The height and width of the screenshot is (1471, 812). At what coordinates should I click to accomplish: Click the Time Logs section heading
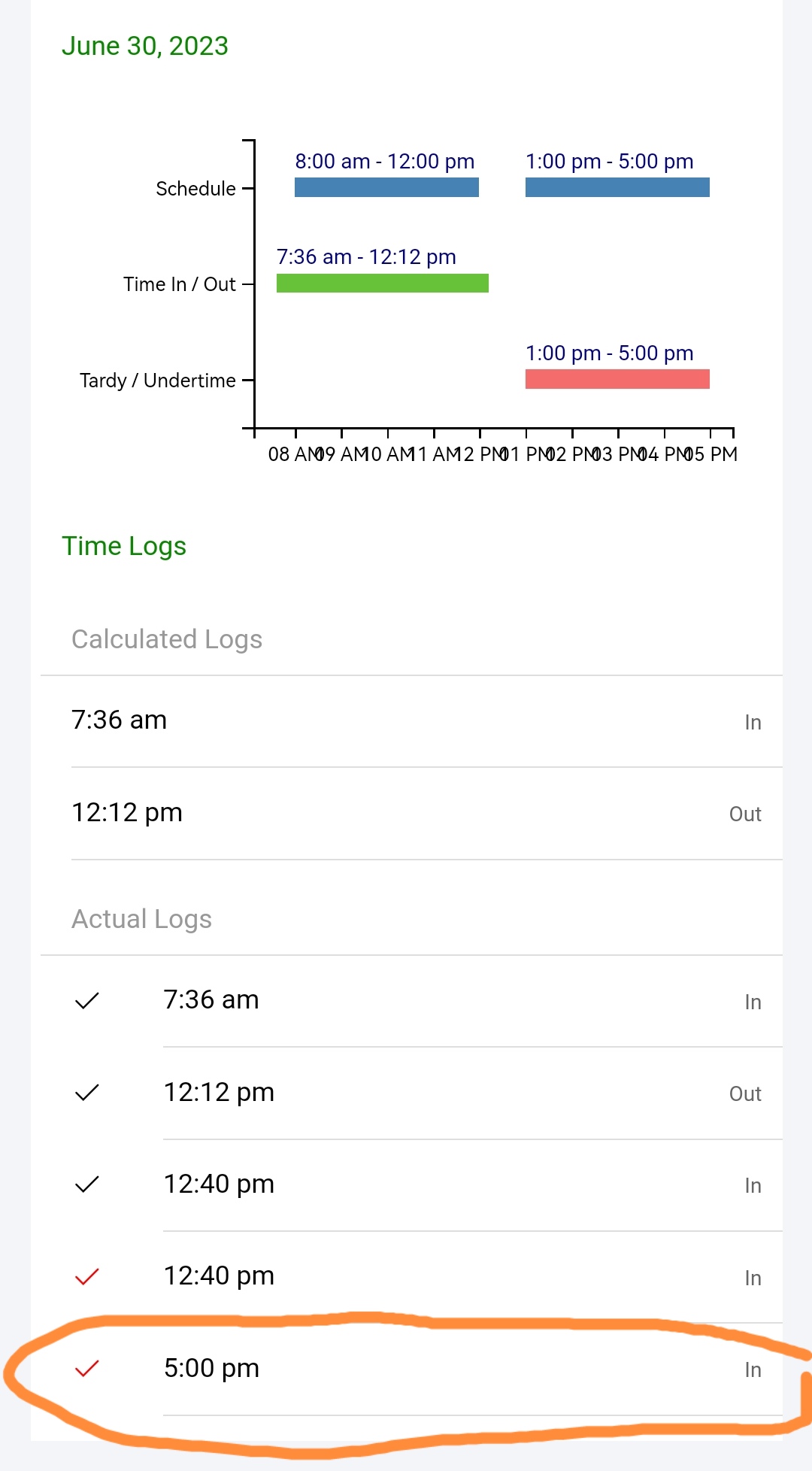tap(124, 546)
